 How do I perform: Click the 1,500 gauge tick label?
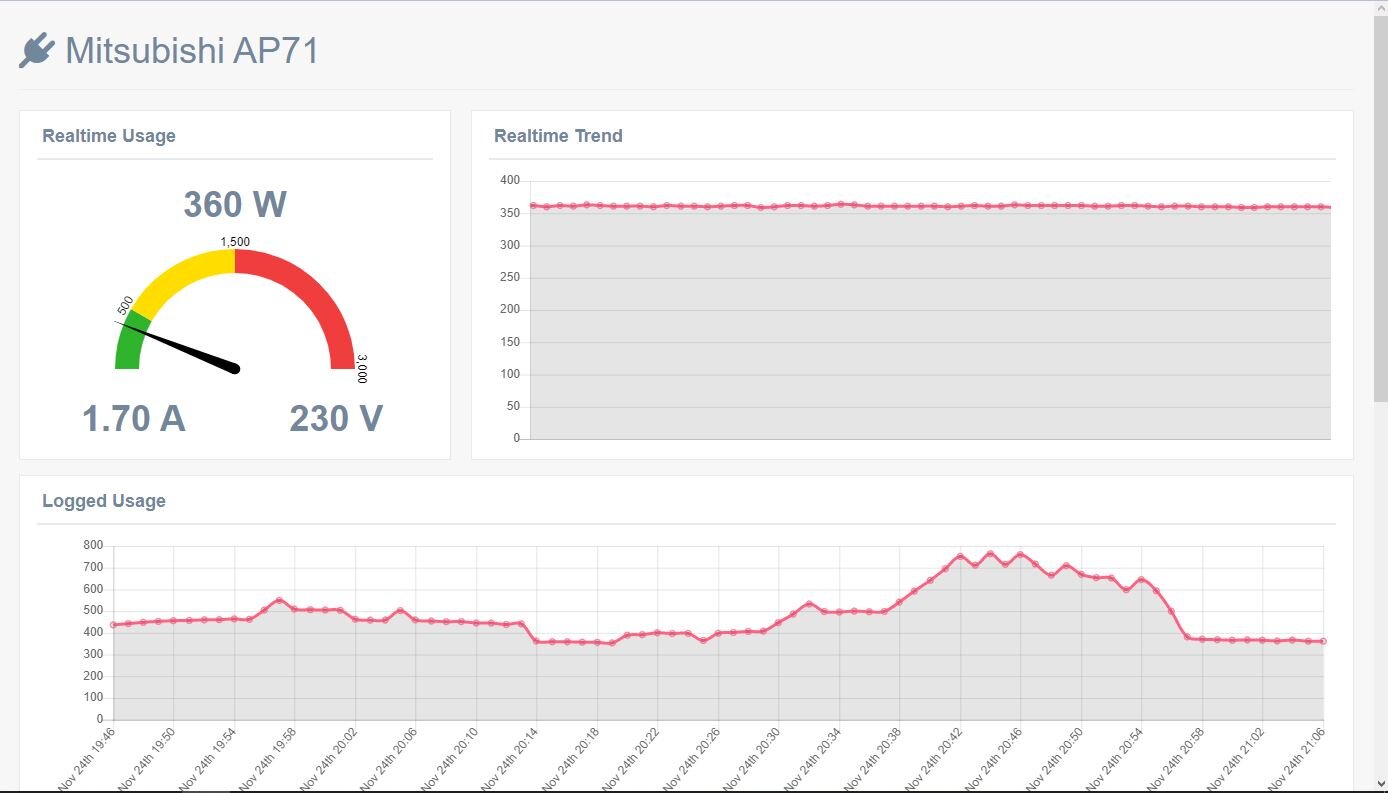(x=235, y=242)
